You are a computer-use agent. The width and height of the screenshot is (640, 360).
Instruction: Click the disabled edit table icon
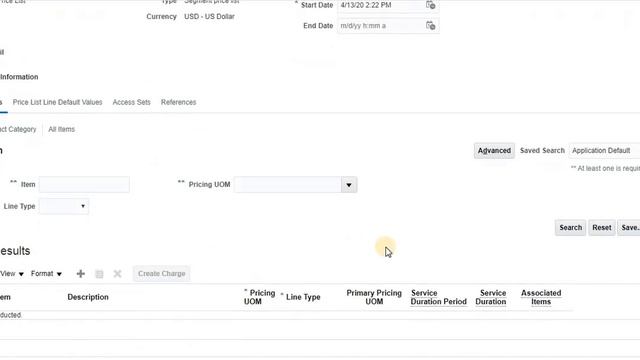[x=99, y=274]
